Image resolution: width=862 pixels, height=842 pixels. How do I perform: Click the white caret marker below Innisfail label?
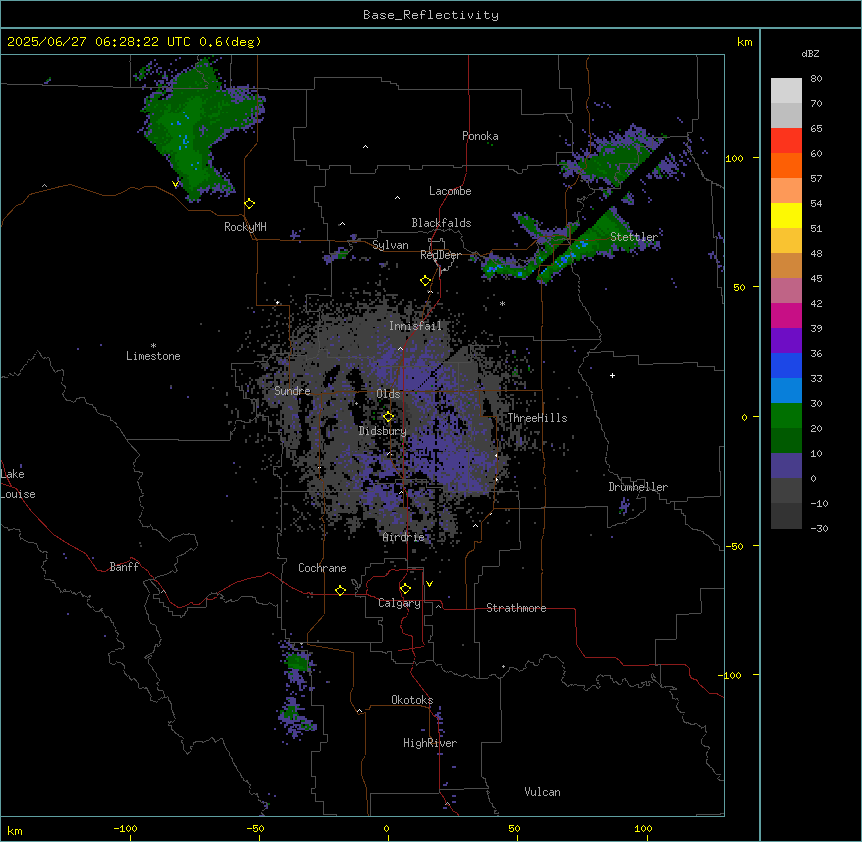[x=400, y=348]
